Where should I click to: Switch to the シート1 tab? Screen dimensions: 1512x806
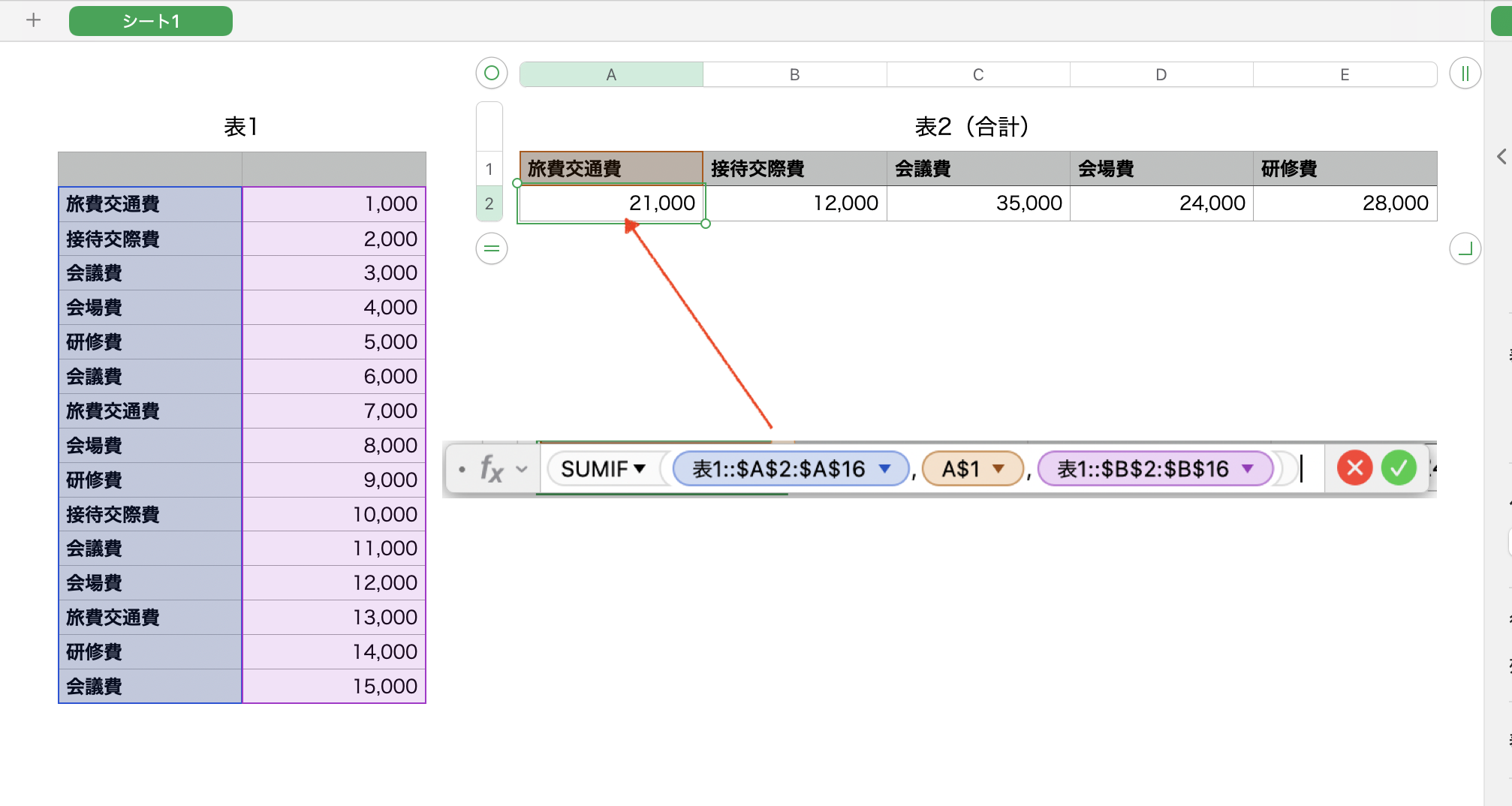(151, 21)
